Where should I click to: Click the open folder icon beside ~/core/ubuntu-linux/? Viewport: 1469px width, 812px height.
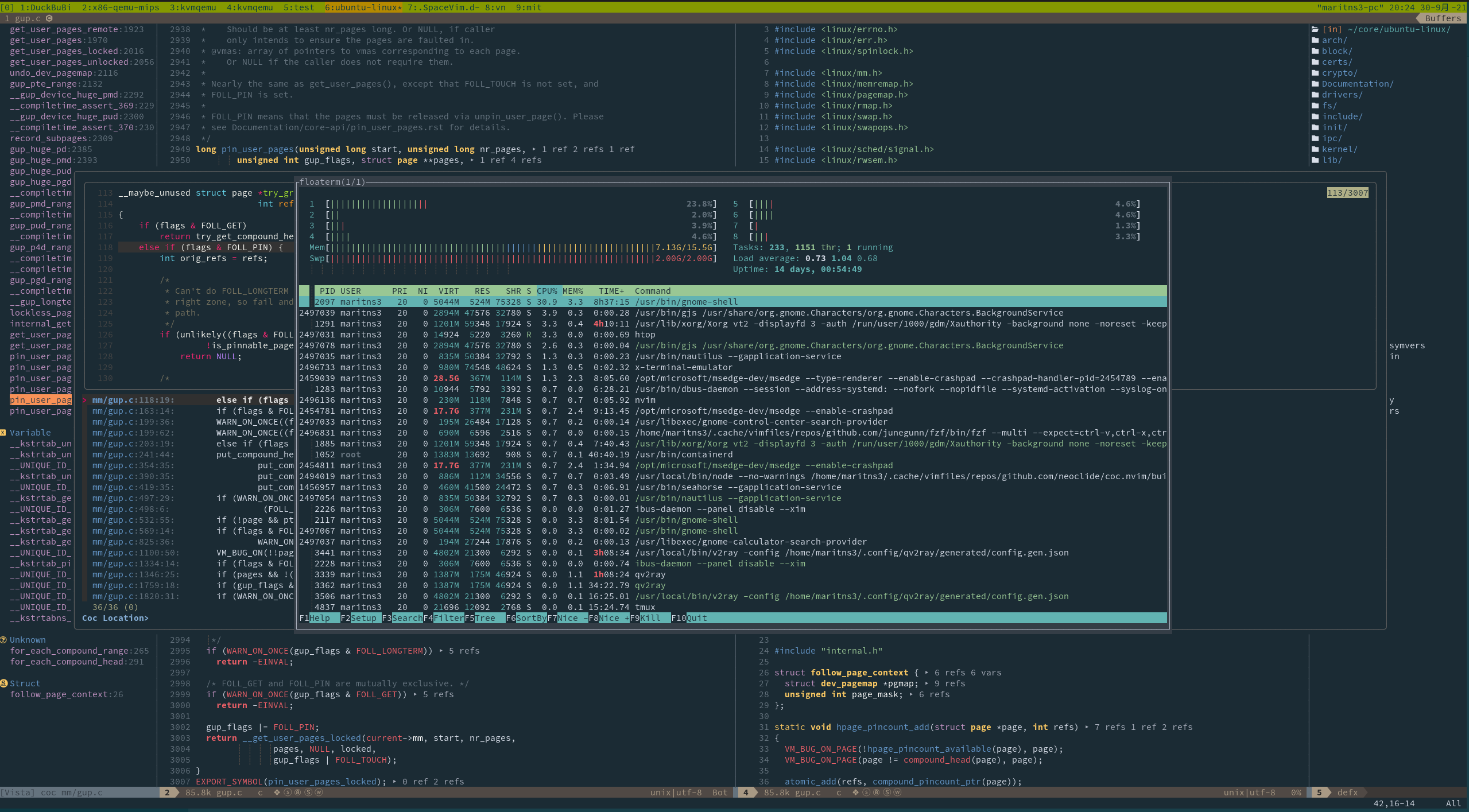[x=1315, y=29]
